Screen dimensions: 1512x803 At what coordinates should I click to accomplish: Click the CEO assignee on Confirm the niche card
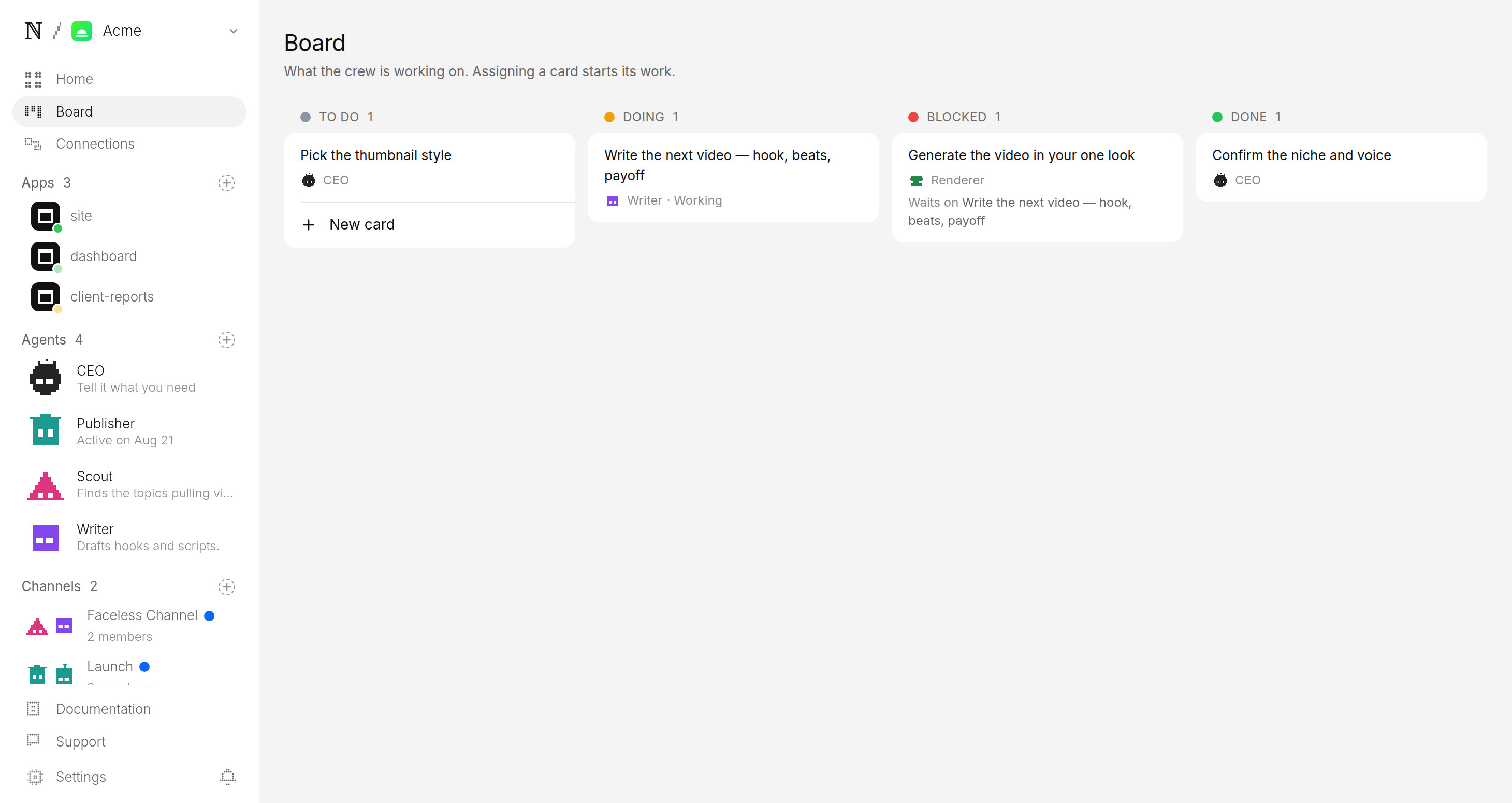coord(1236,180)
